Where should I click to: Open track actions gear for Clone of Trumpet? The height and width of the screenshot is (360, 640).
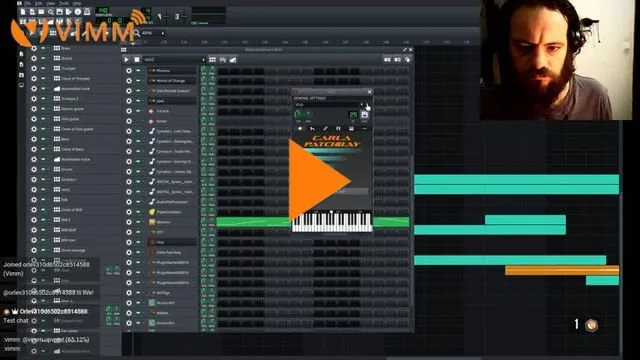click(34, 78)
